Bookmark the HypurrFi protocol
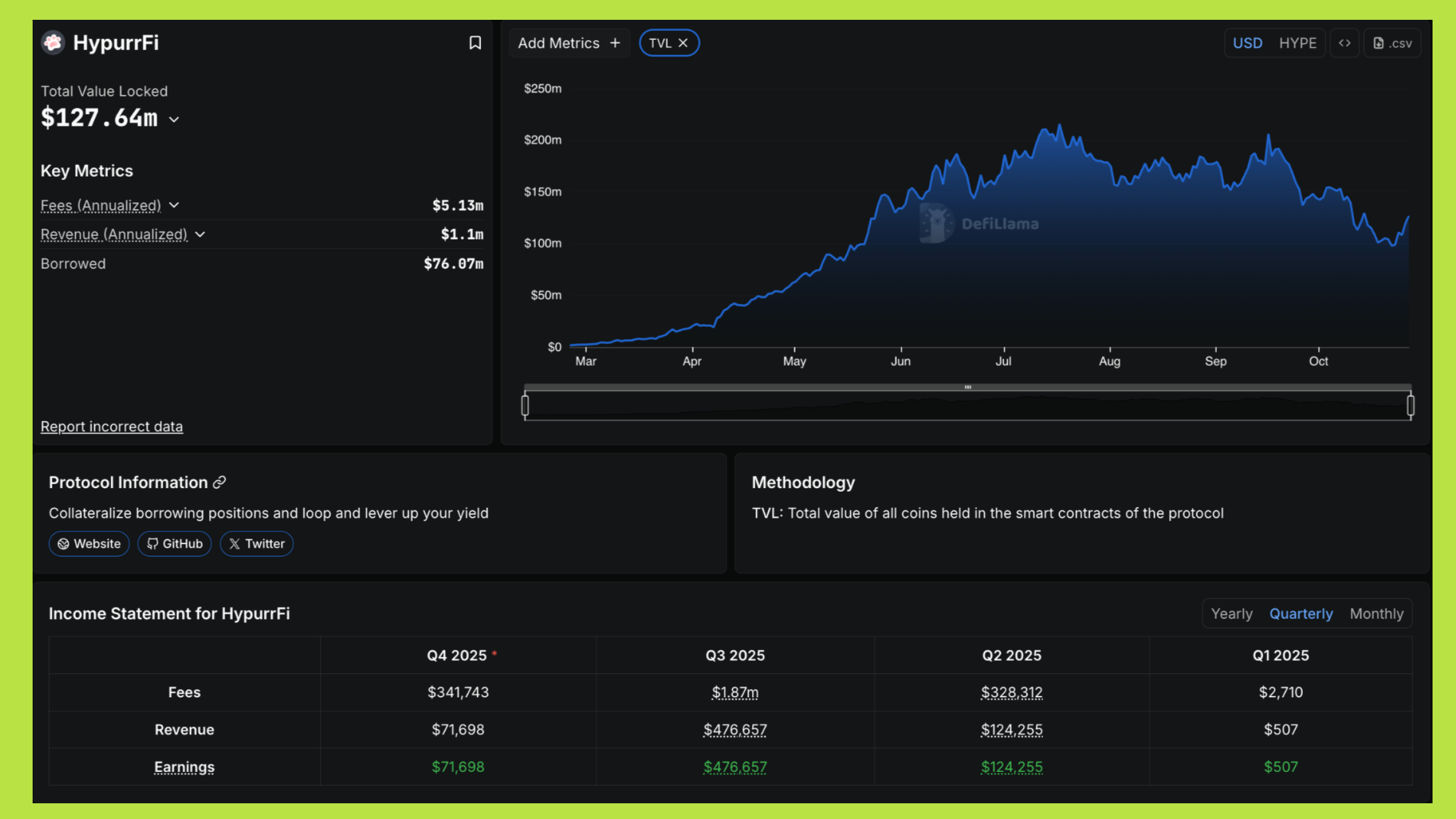This screenshot has width=1456, height=819. click(475, 43)
